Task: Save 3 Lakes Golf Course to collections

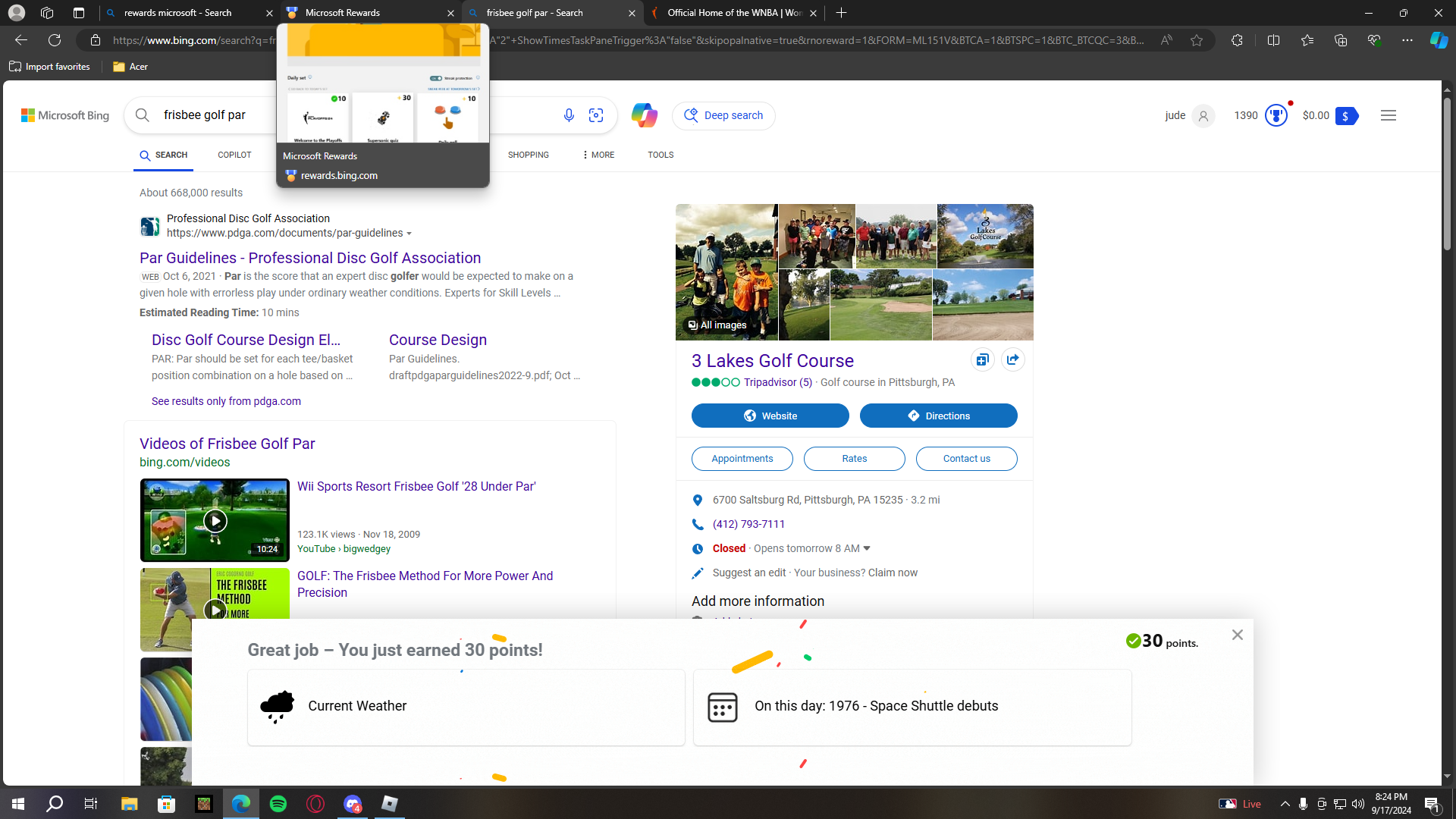Action: tap(982, 359)
